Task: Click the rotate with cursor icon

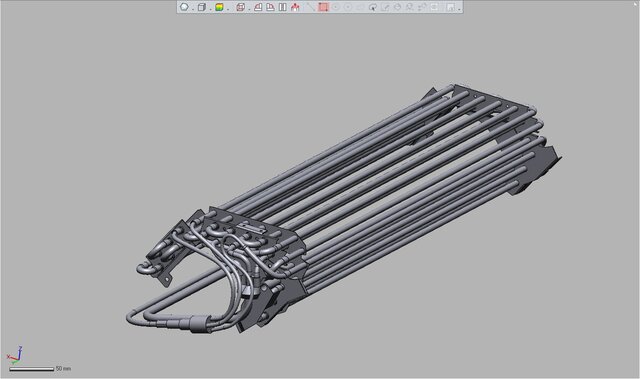Action: pyautogui.click(x=373, y=7)
